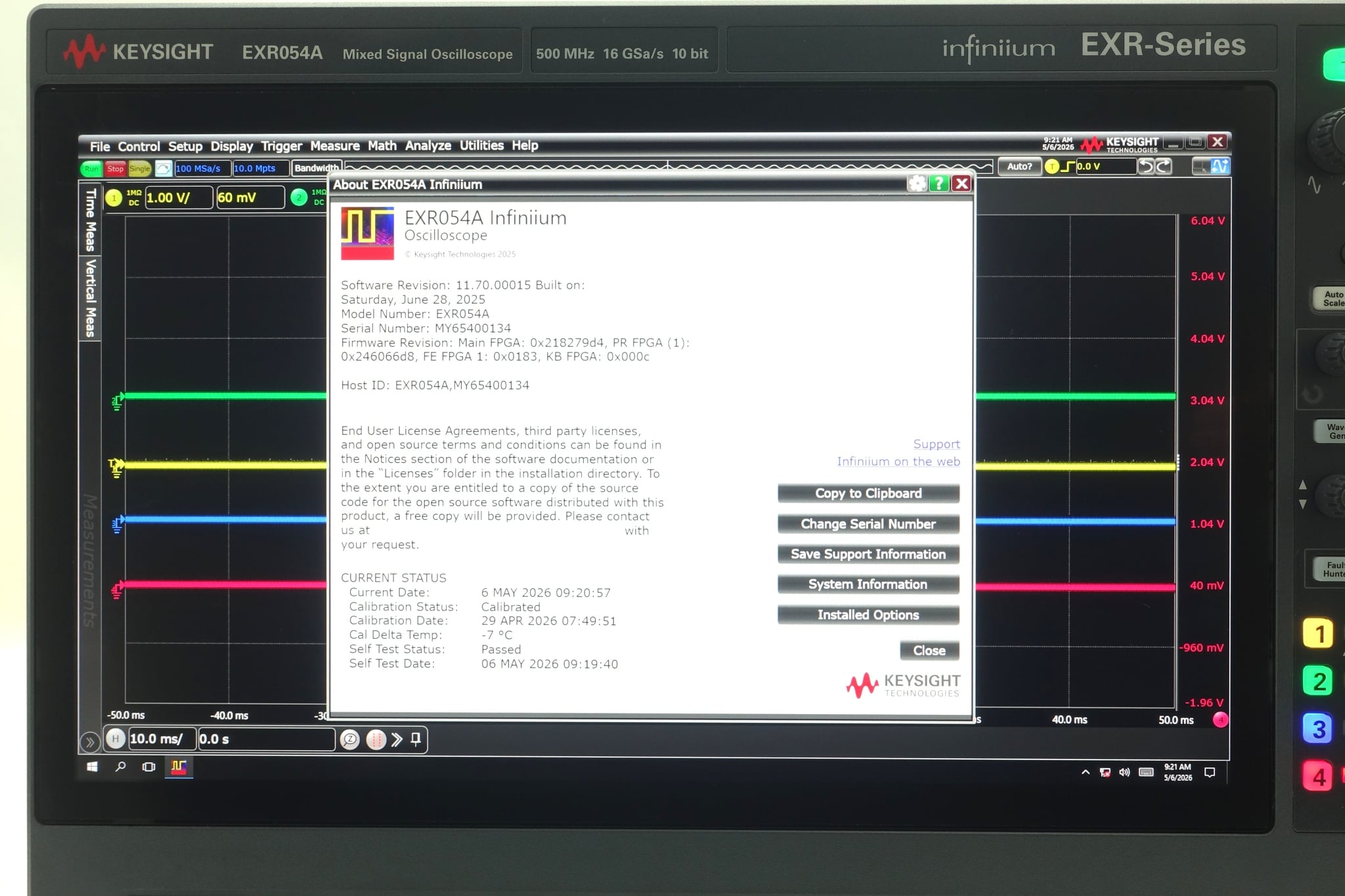Click the rising edge trigger slope icon

(1069, 167)
